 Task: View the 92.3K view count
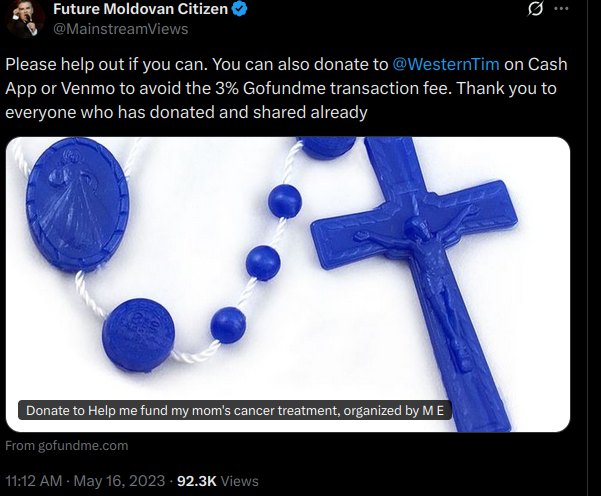click(197, 481)
